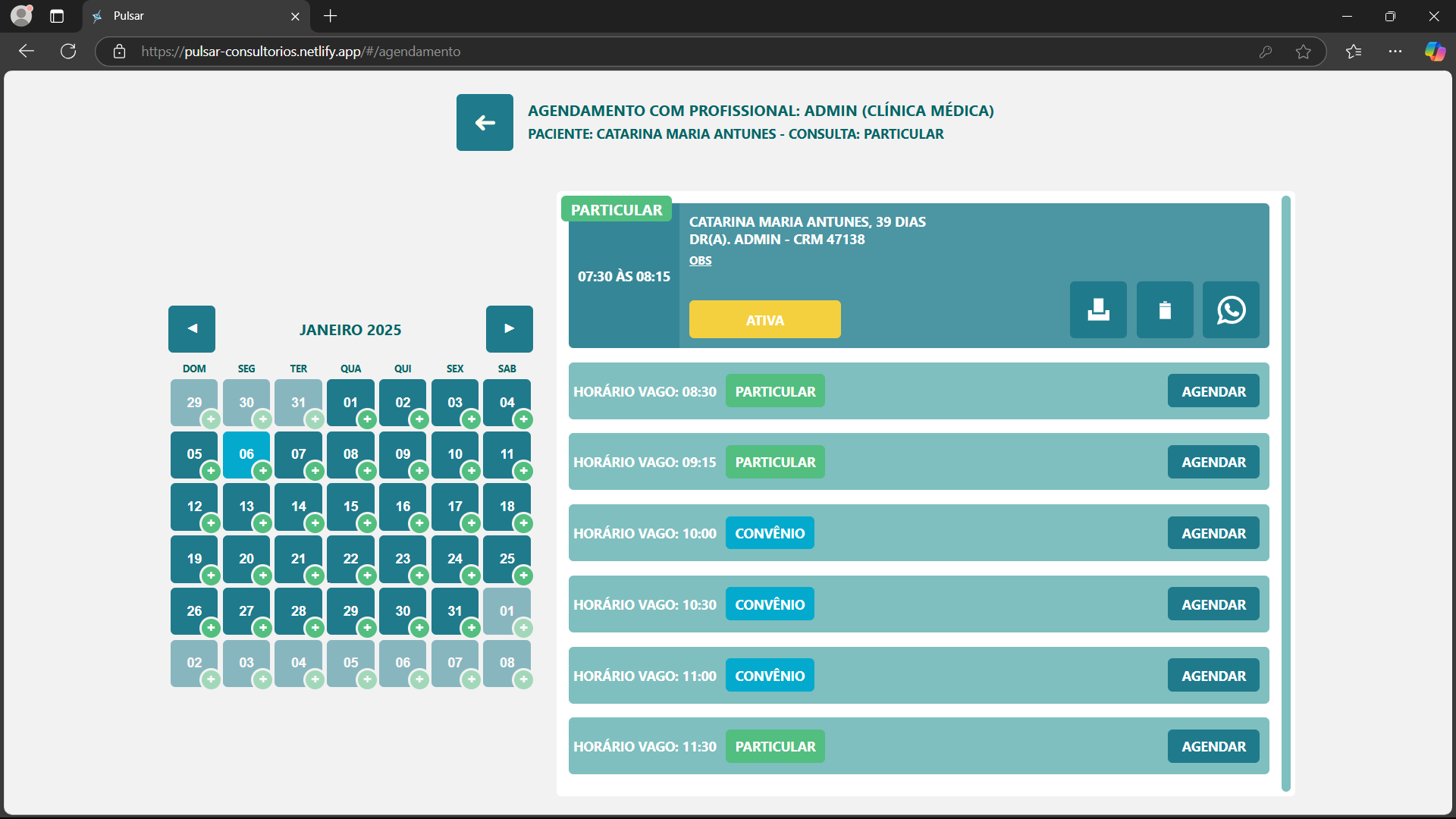Select calendar day 13
Screen dimensions: 1456x819
click(246, 506)
